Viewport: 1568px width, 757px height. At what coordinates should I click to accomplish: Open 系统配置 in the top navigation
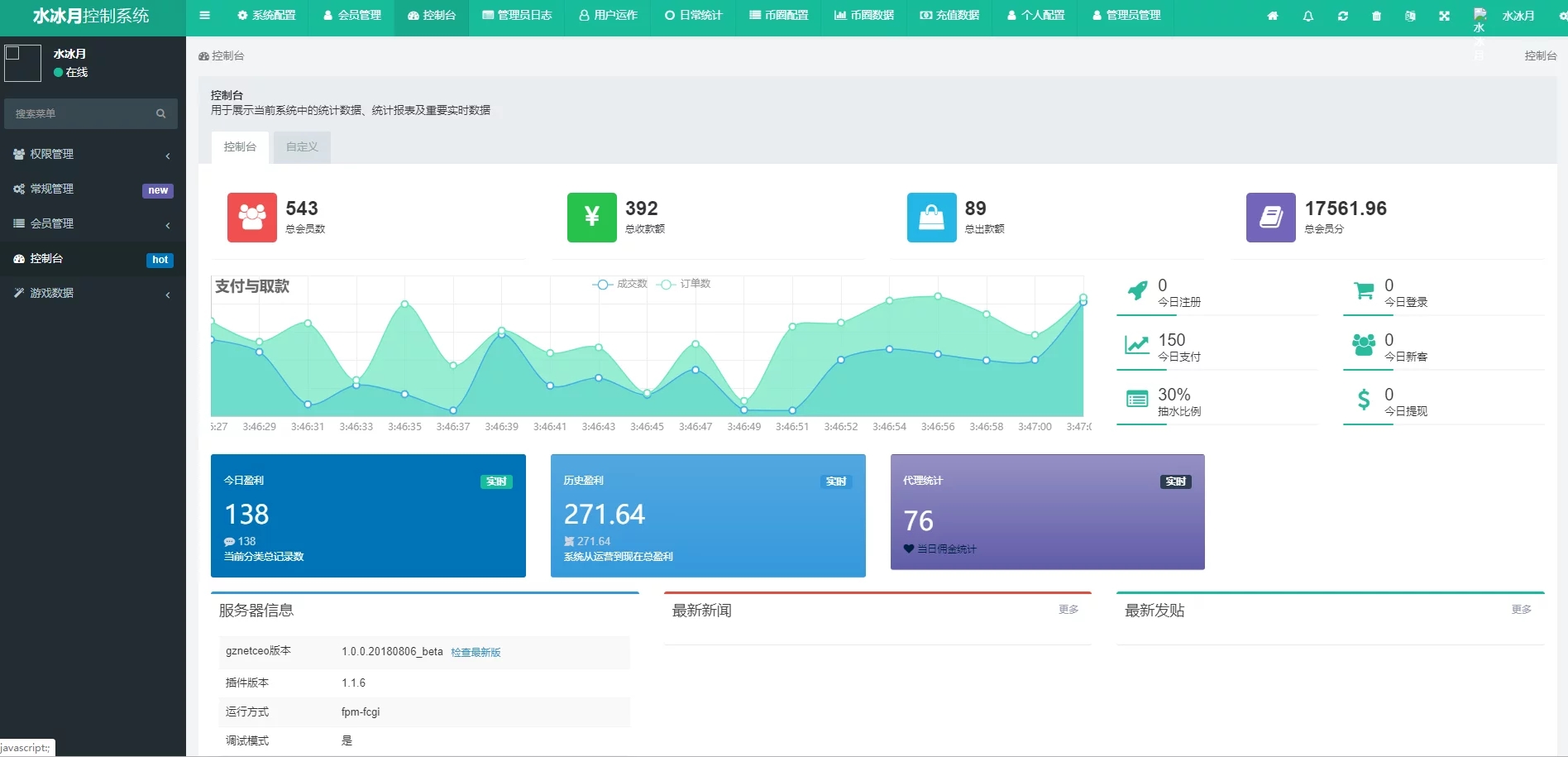pyautogui.click(x=266, y=16)
